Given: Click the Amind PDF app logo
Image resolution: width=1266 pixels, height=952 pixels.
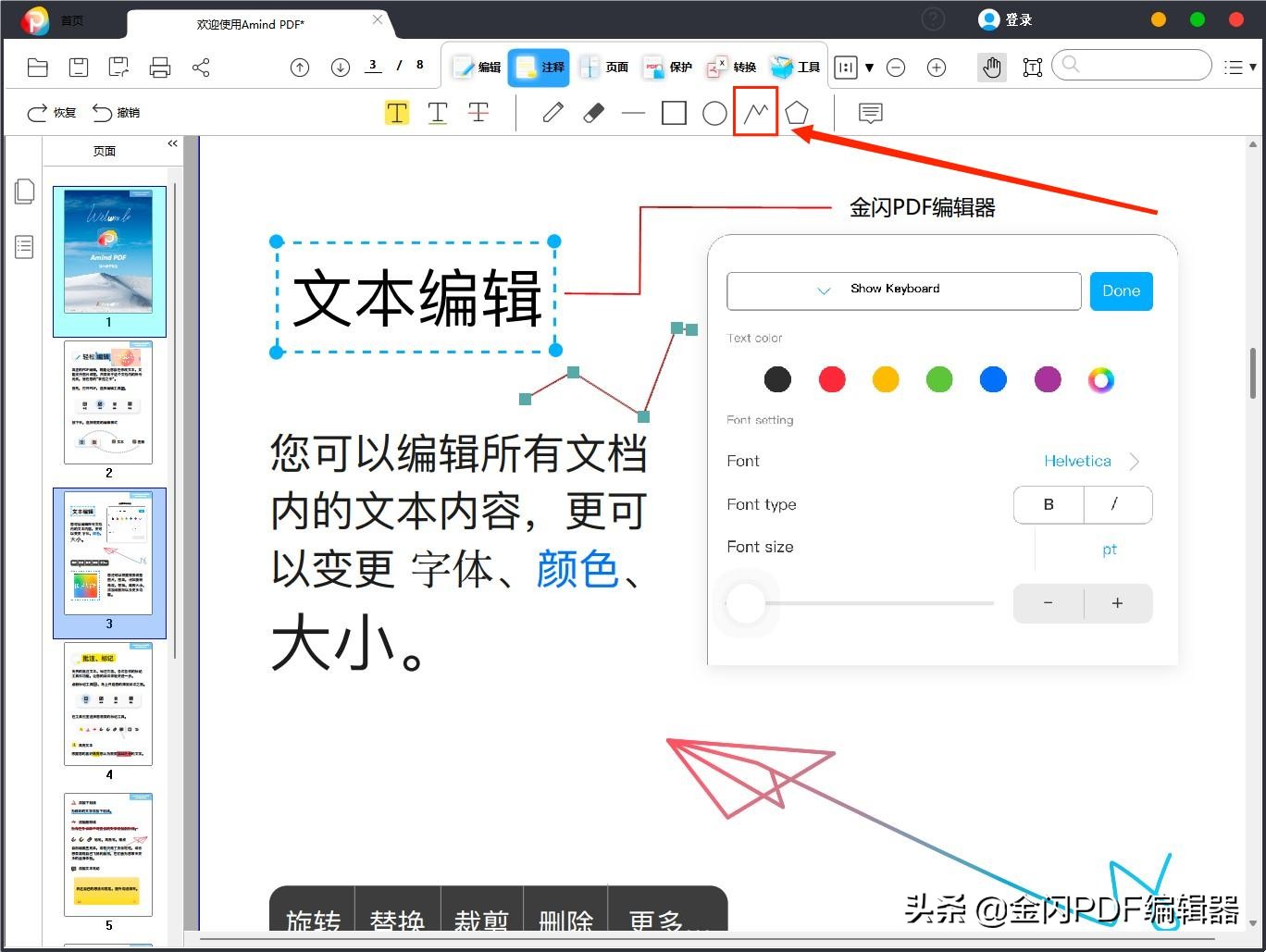Looking at the screenshot, I should 35,20.
